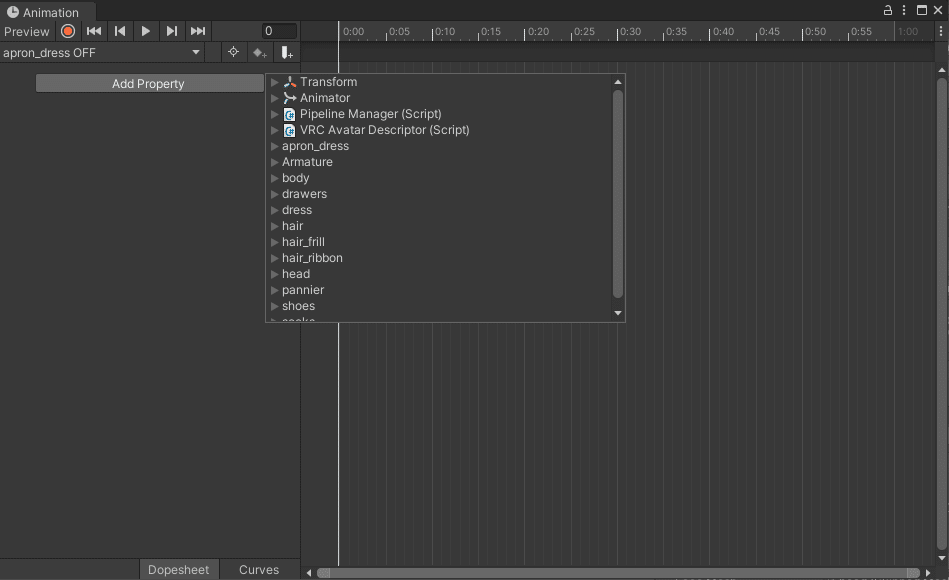Click the Add Property button
The image size is (949, 580).
pos(149,84)
